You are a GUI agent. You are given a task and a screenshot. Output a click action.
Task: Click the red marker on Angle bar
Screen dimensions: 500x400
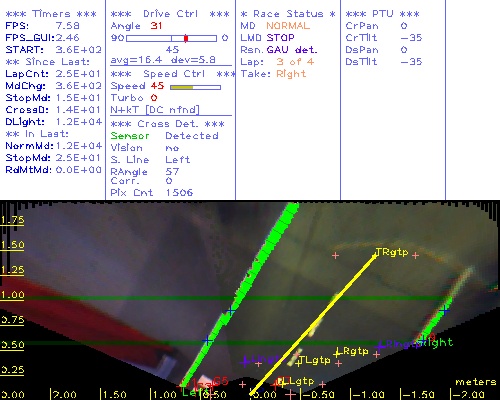186,38
